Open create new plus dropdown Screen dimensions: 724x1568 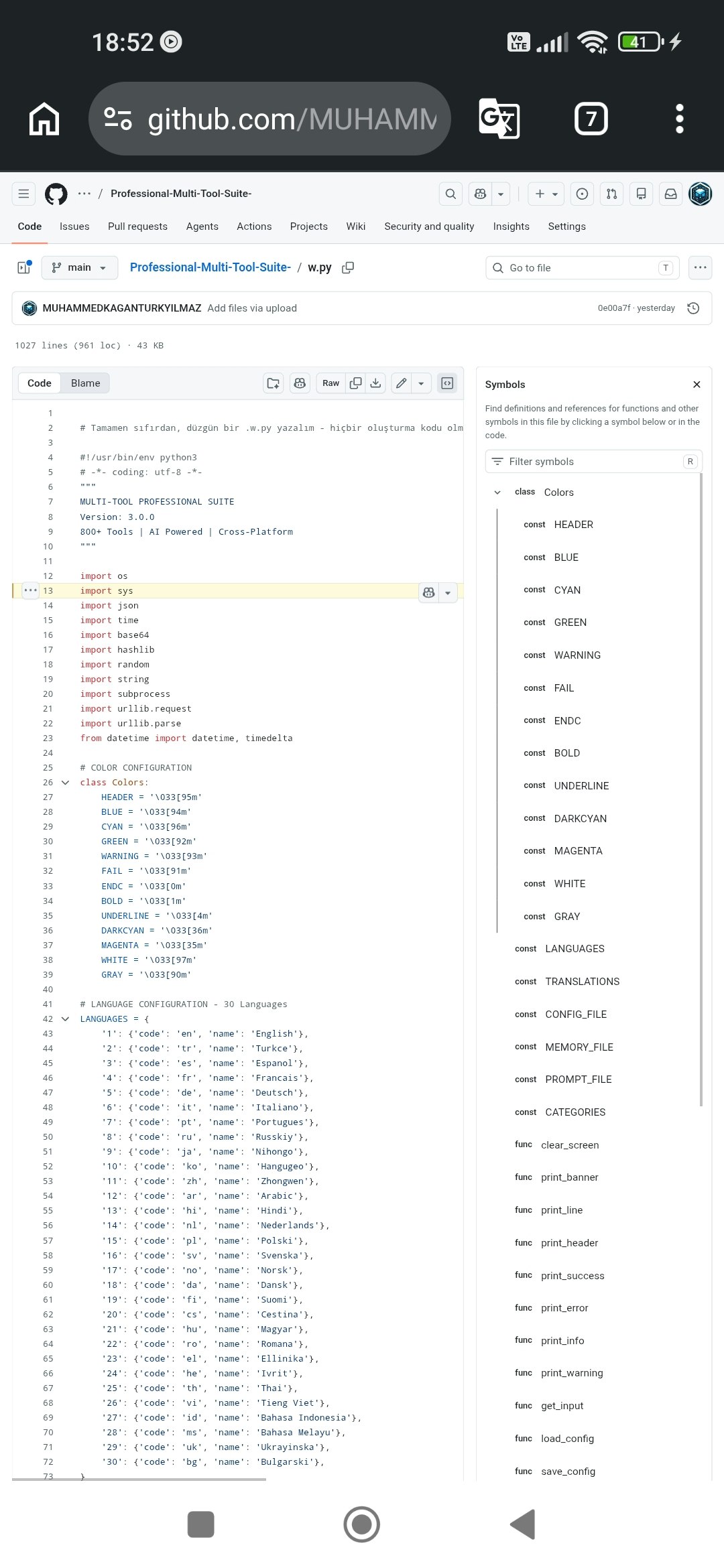click(546, 194)
